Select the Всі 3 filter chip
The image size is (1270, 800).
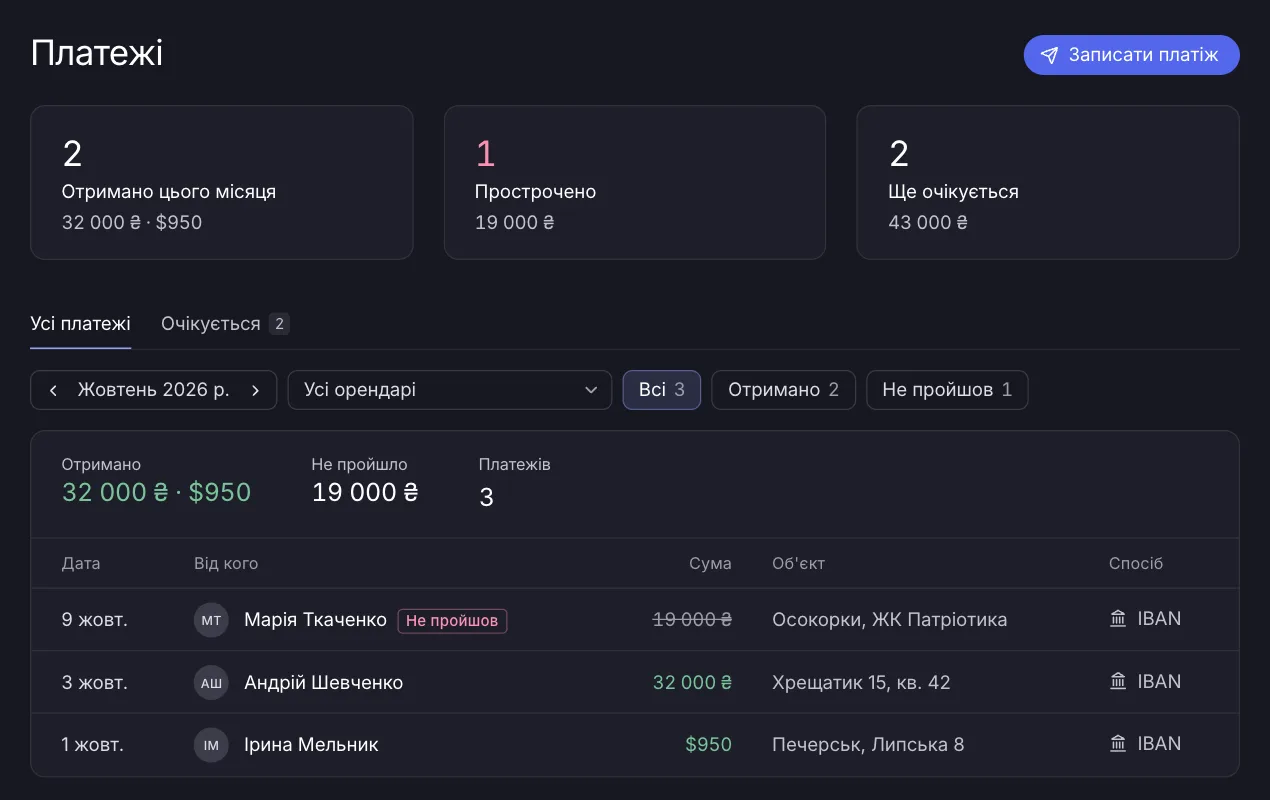point(662,390)
